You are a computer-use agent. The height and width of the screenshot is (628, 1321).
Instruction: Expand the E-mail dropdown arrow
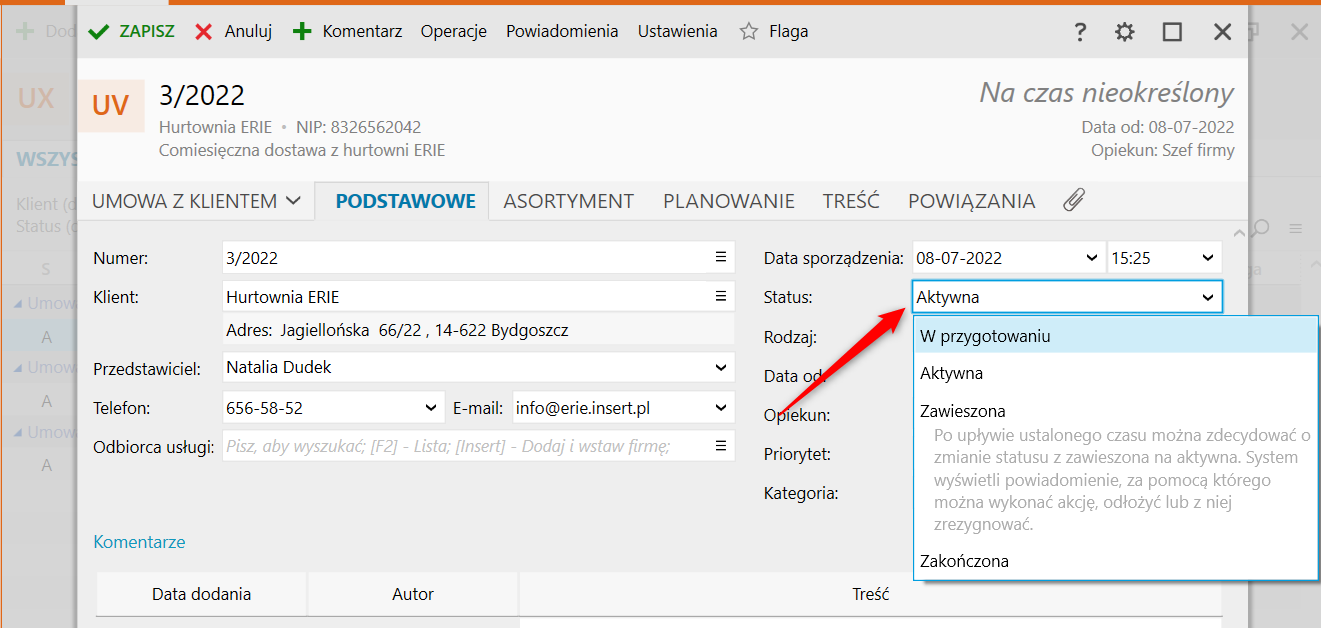[722, 407]
